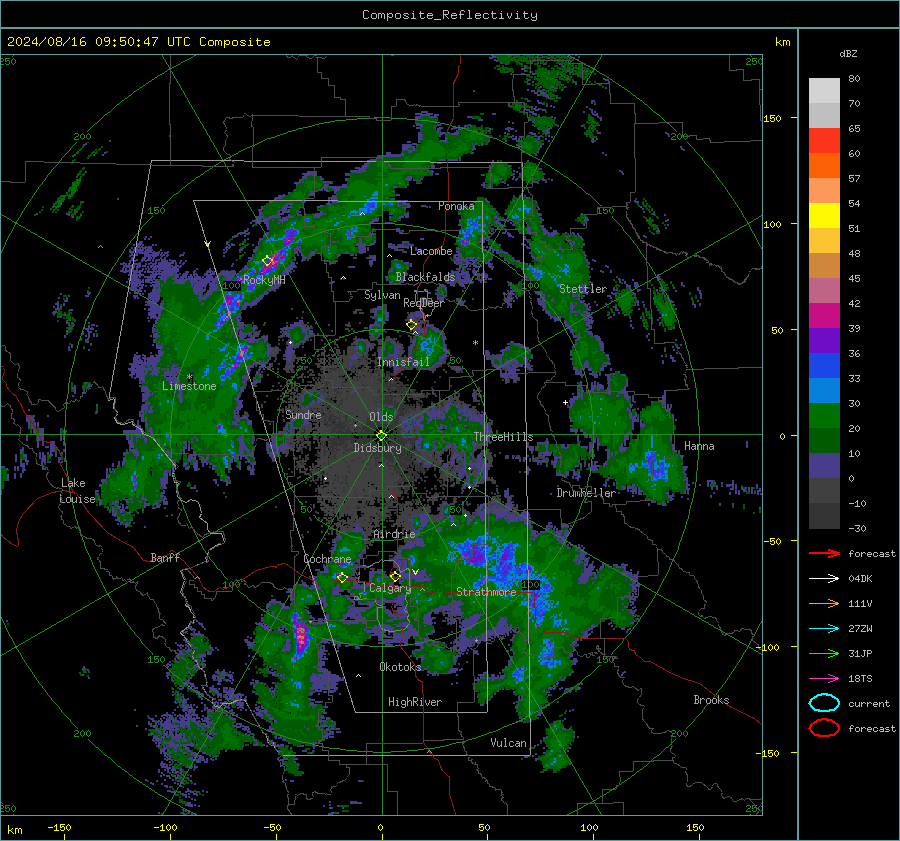This screenshot has width=900, height=841.
Task: Pick the slate purple 0–10 dBZ swatch
Action: pyautogui.click(x=824, y=466)
